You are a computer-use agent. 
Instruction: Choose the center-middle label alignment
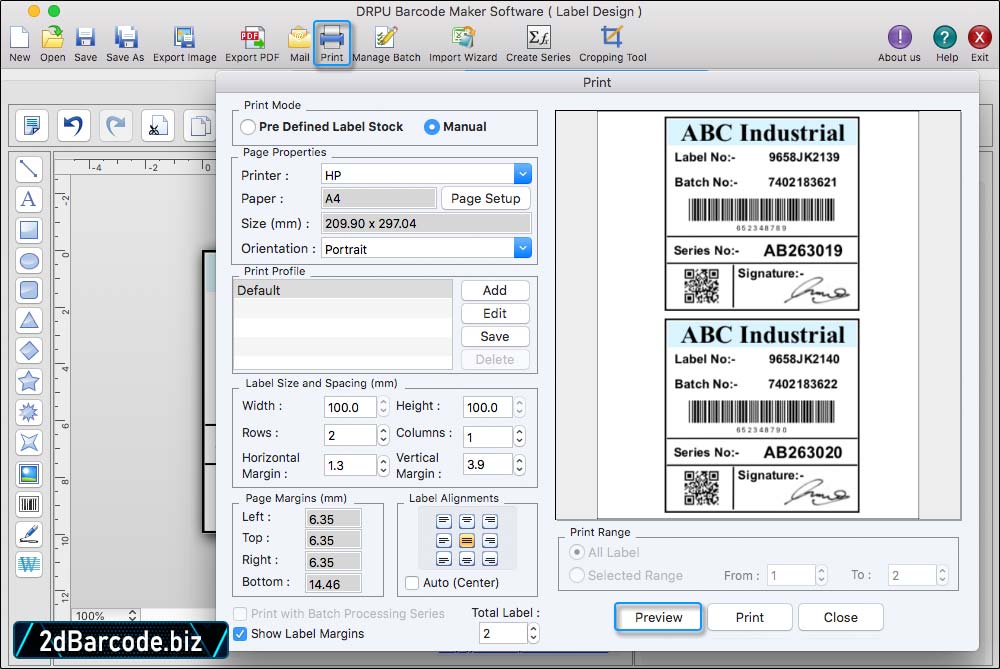click(x=467, y=541)
